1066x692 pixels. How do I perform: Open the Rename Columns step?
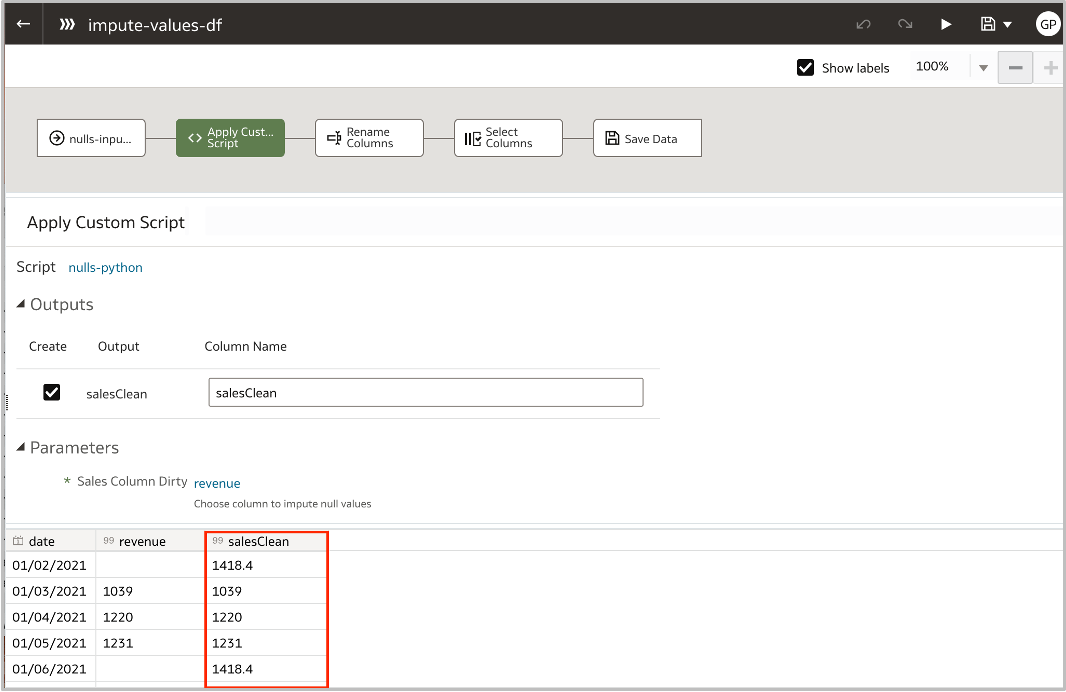369,138
